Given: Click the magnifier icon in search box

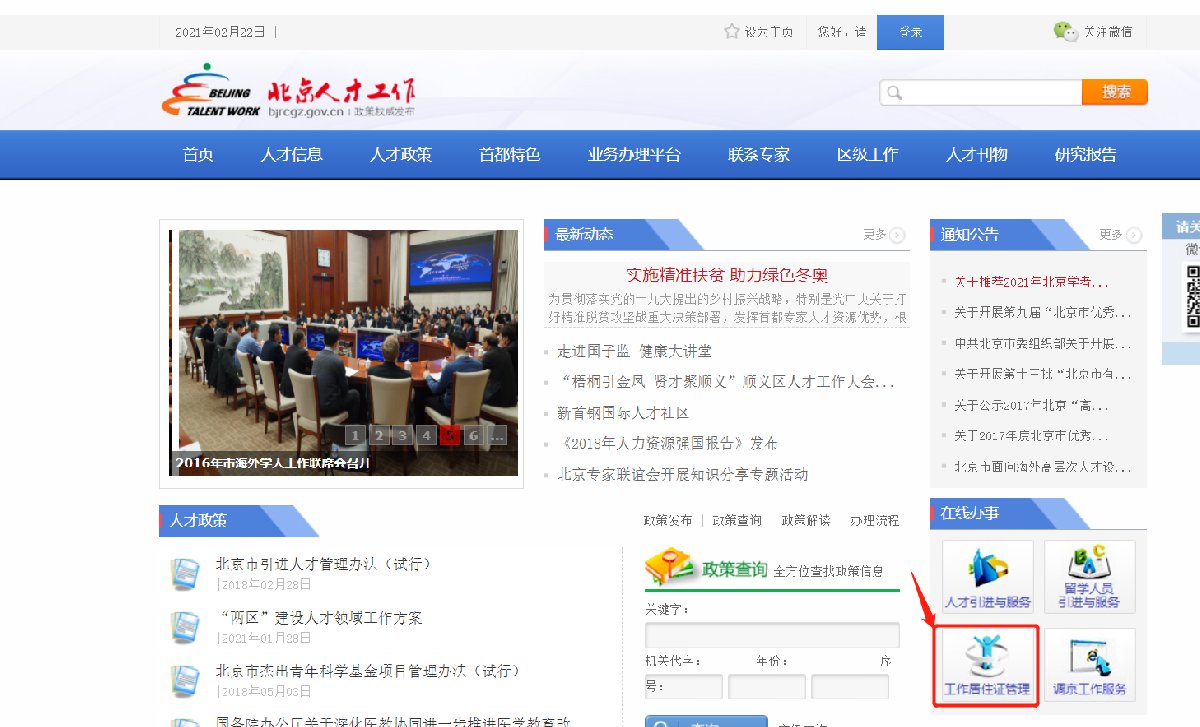Looking at the screenshot, I should point(895,93).
